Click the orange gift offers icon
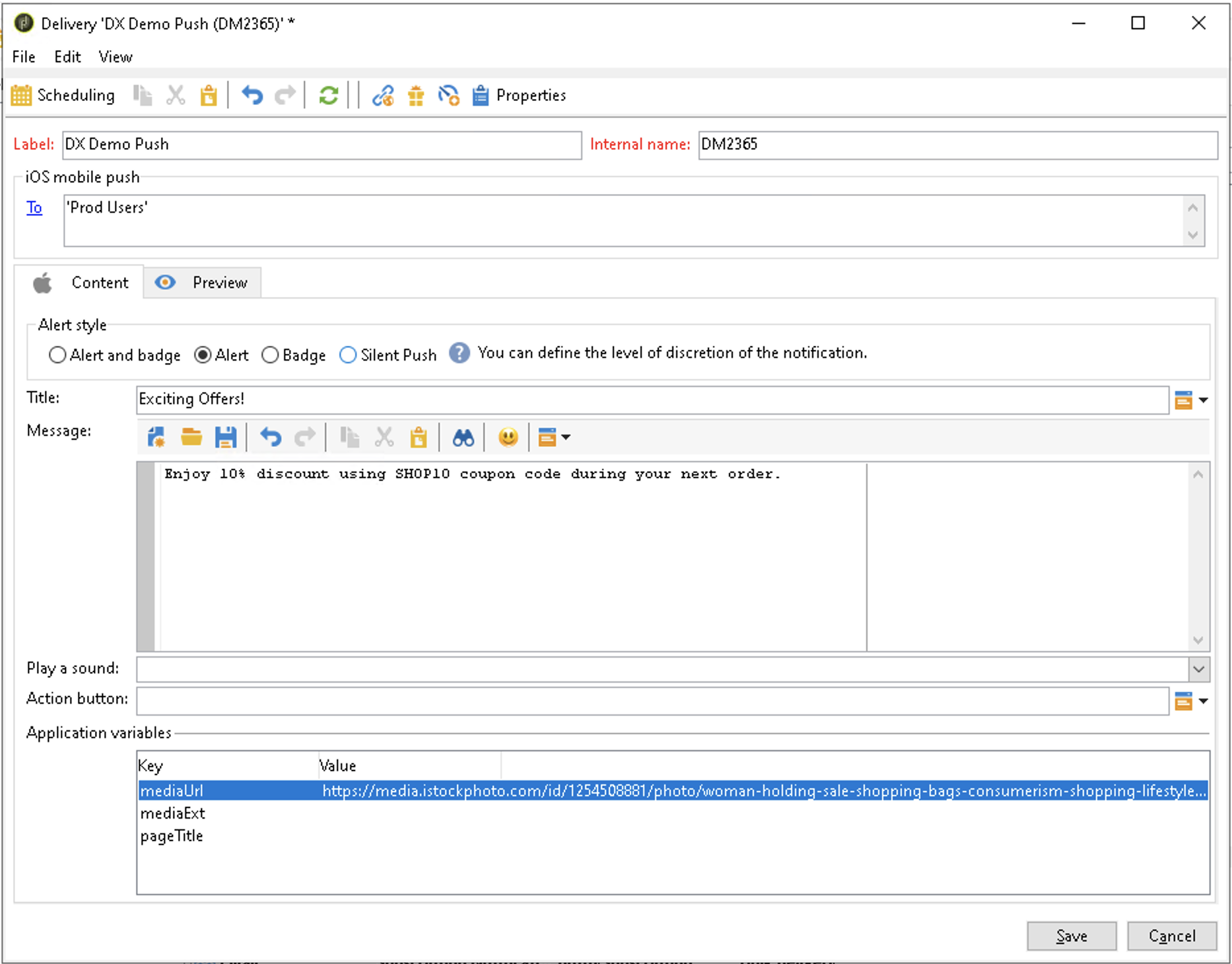The image size is (1232, 964). point(416,96)
